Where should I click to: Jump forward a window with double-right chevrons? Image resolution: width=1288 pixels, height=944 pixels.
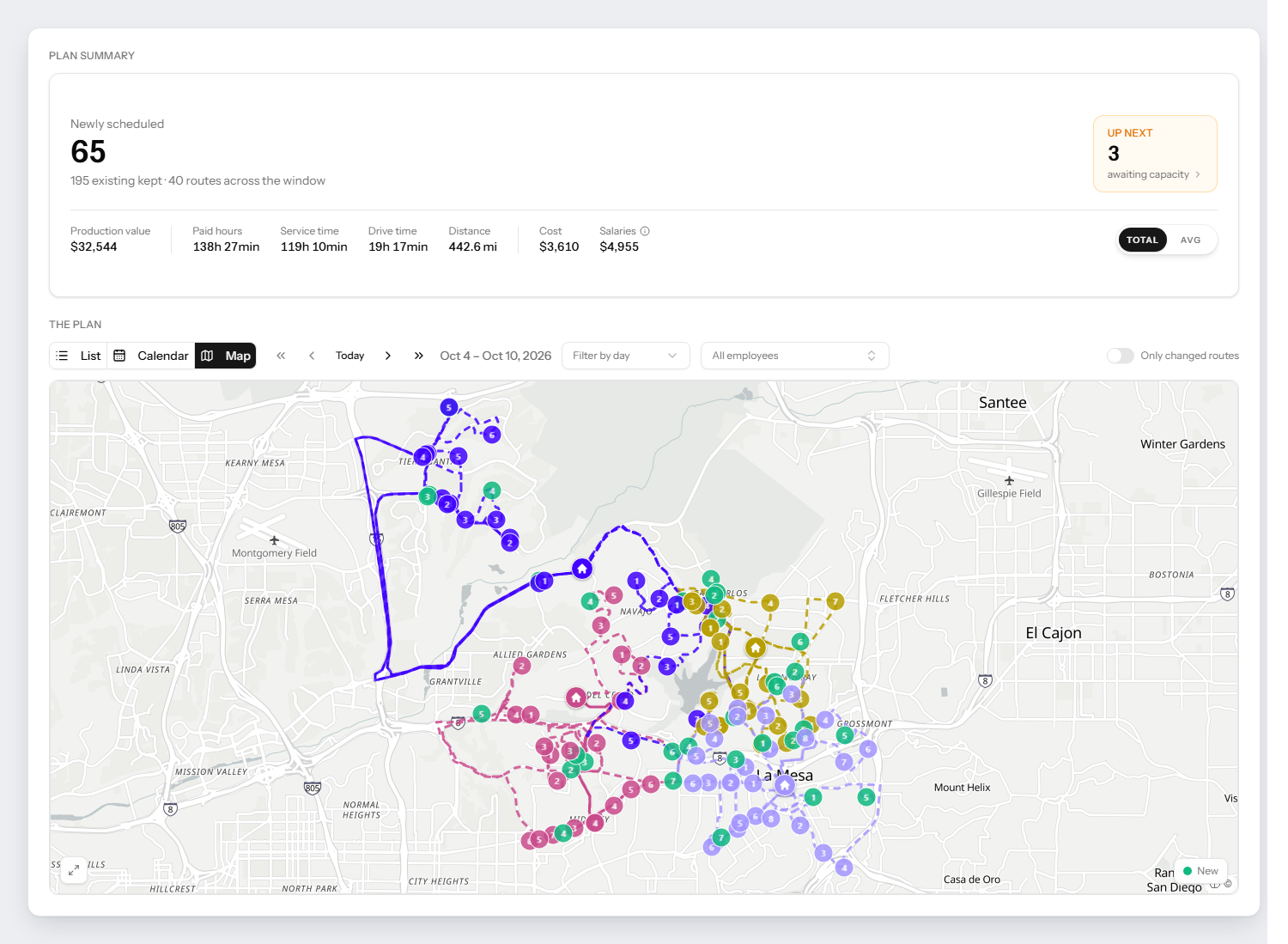pos(419,356)
